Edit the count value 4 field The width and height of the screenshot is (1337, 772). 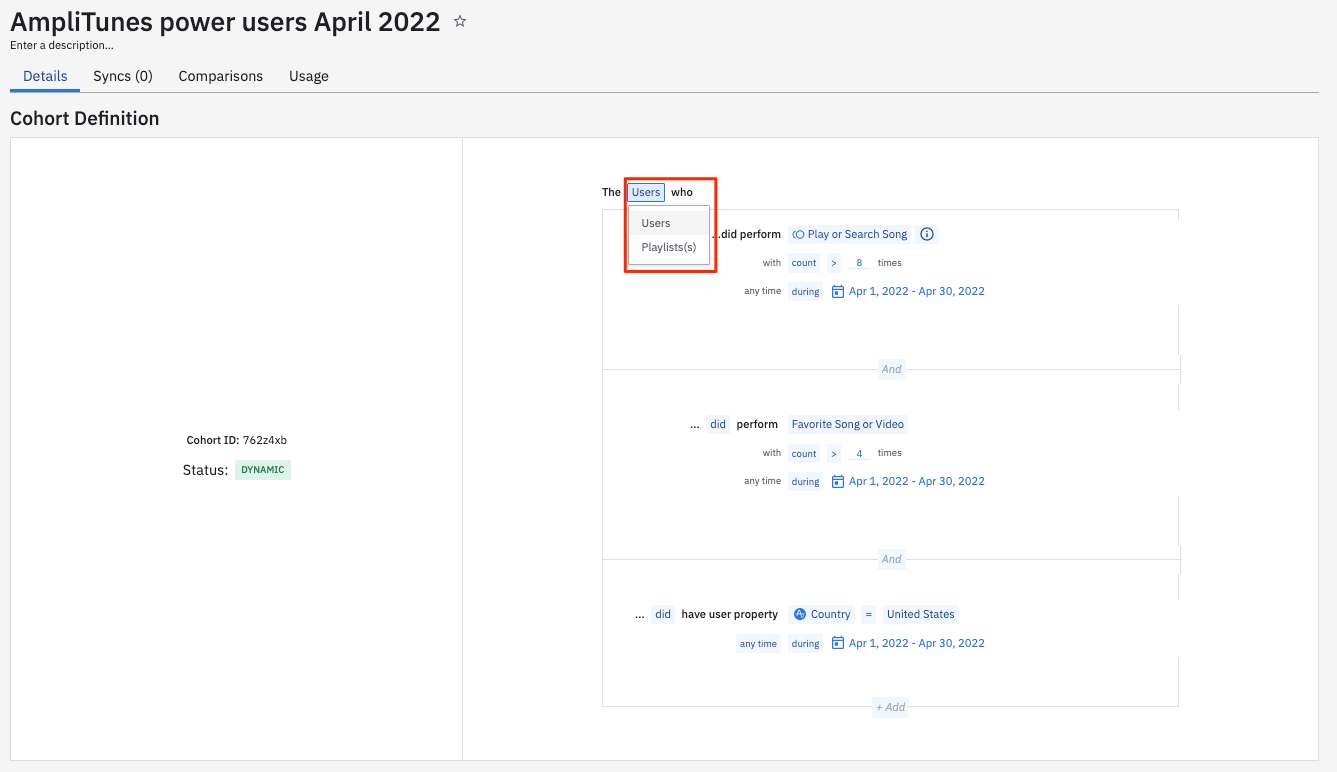(860, 454)
